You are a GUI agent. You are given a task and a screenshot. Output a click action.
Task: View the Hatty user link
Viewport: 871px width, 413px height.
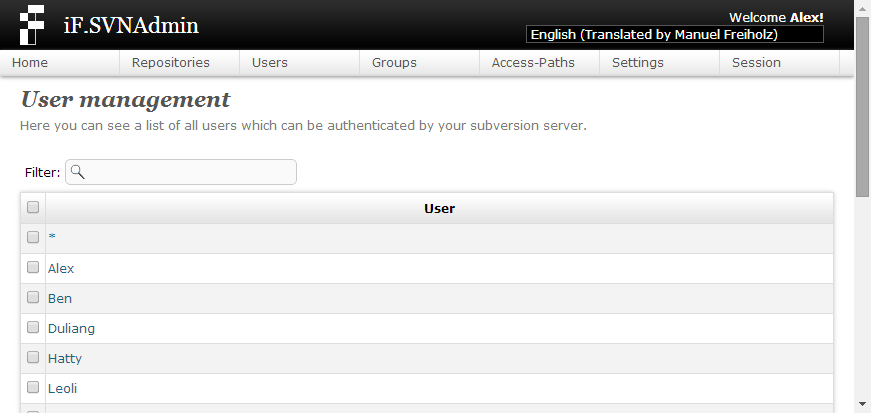coord(65,359)
